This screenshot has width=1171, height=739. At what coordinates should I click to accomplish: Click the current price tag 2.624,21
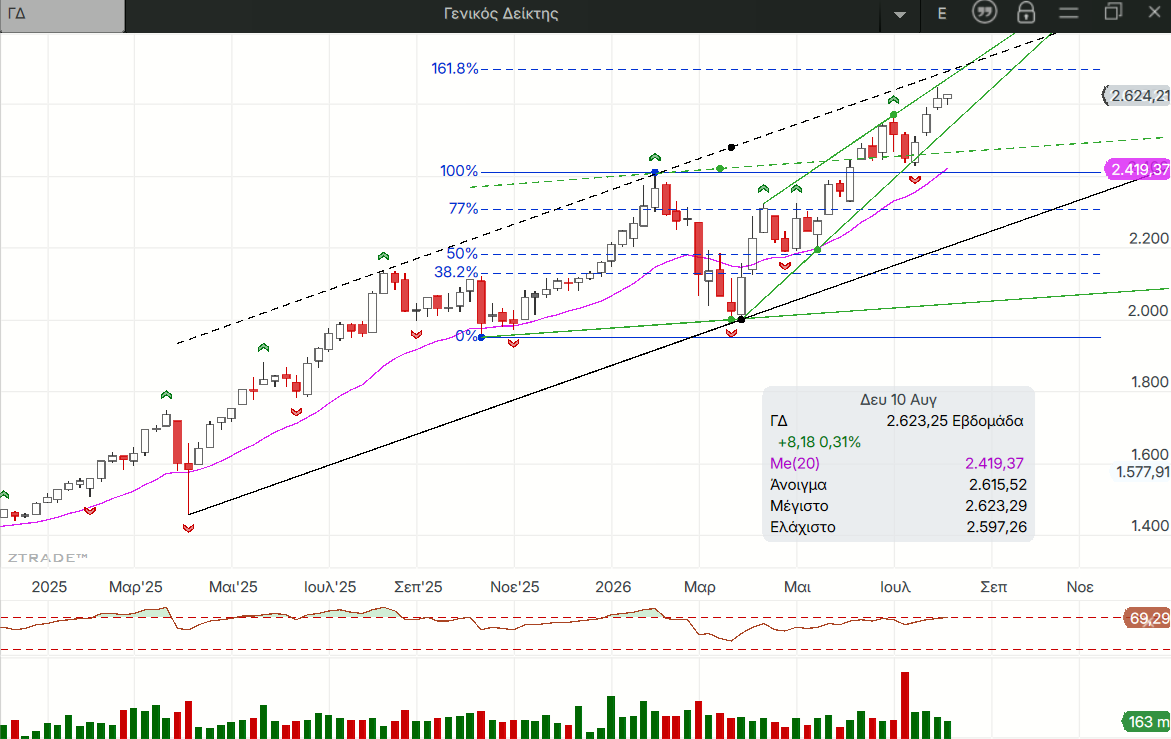[1137, 96]
